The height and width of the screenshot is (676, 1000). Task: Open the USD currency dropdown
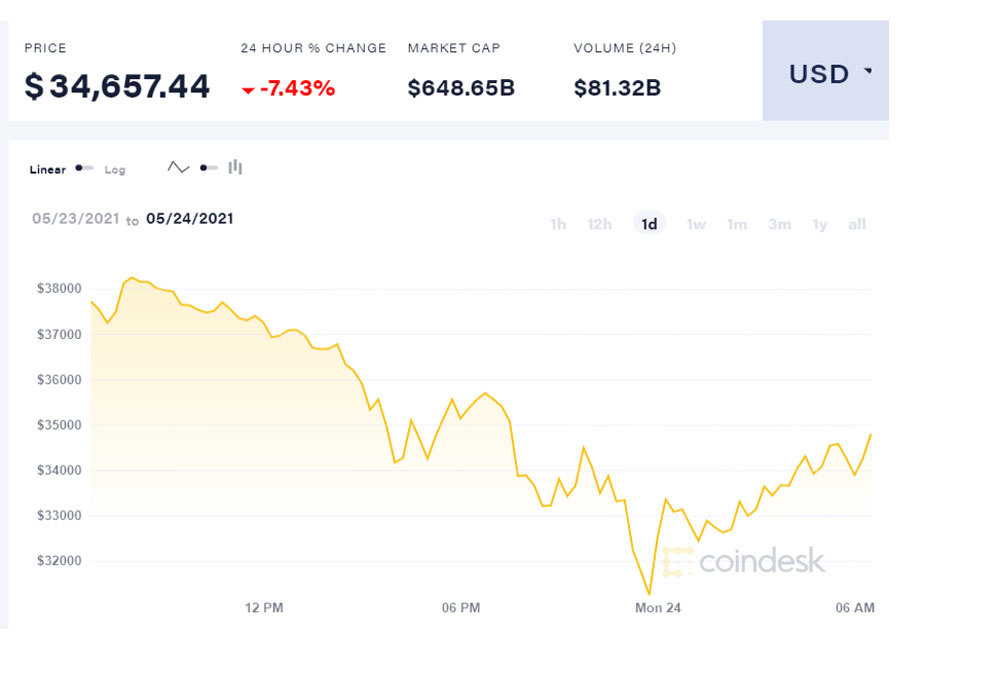pos(819,73)
